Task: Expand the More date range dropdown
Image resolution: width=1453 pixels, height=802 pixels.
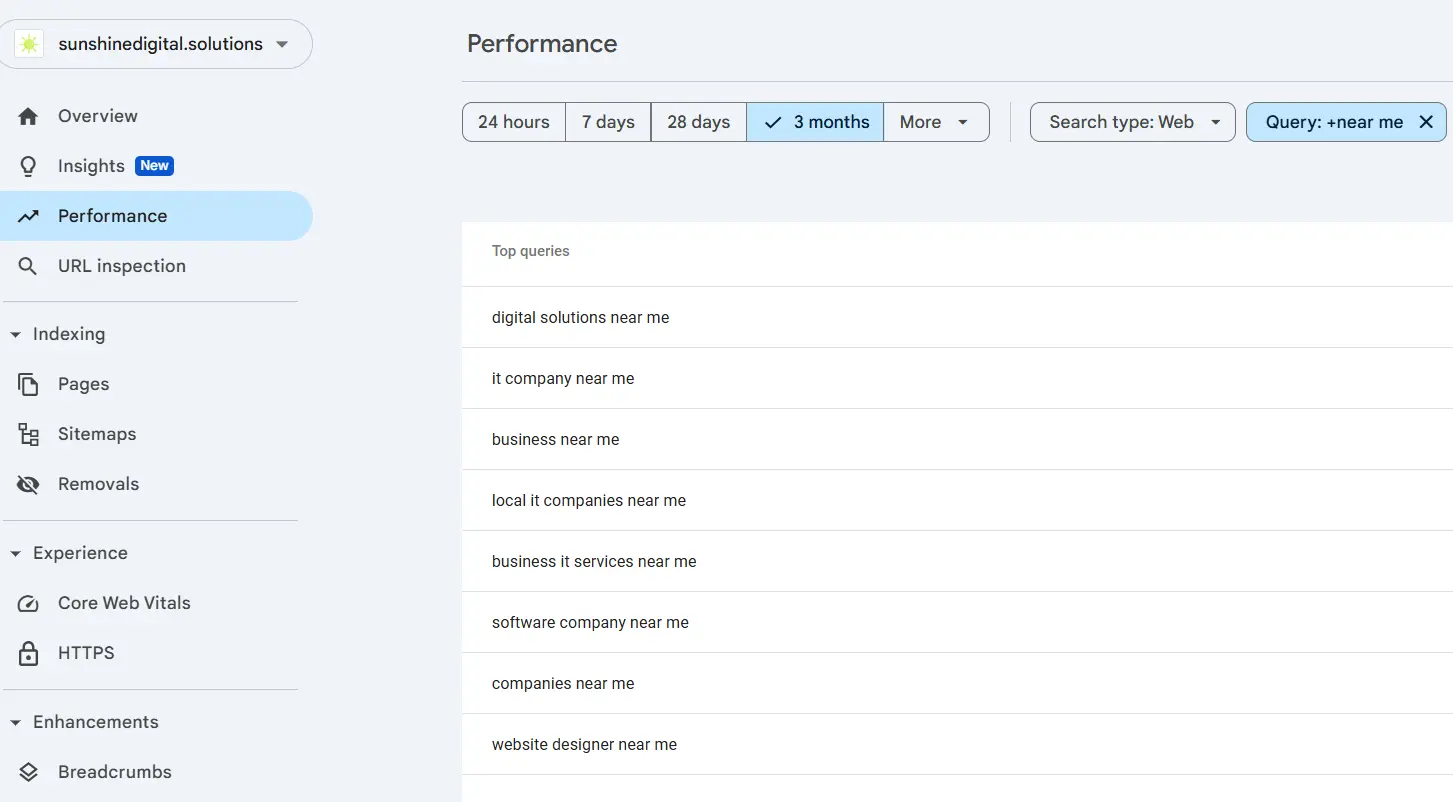Action: 935,121
